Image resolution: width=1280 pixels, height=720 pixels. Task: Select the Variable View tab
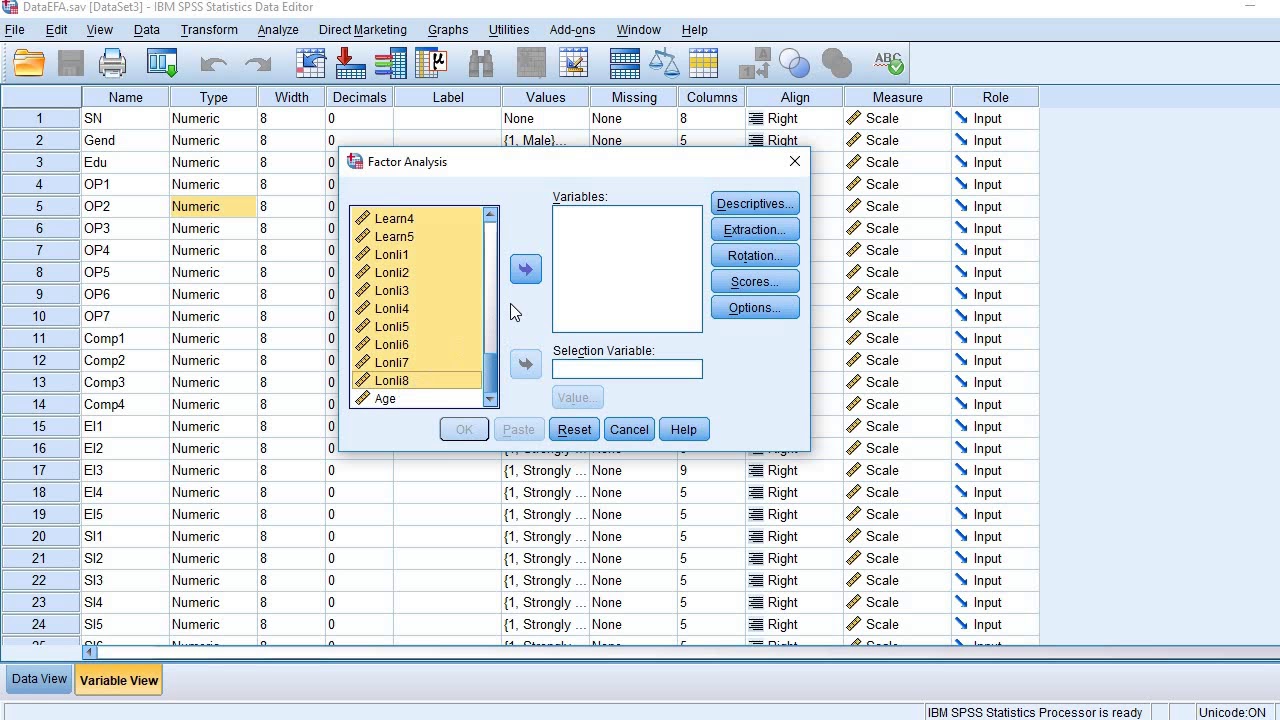pos(119,680)
